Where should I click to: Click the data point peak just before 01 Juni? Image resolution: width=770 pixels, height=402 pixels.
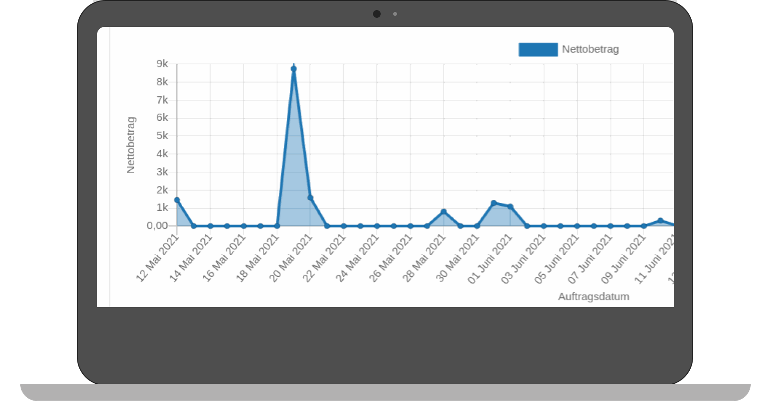494,203
